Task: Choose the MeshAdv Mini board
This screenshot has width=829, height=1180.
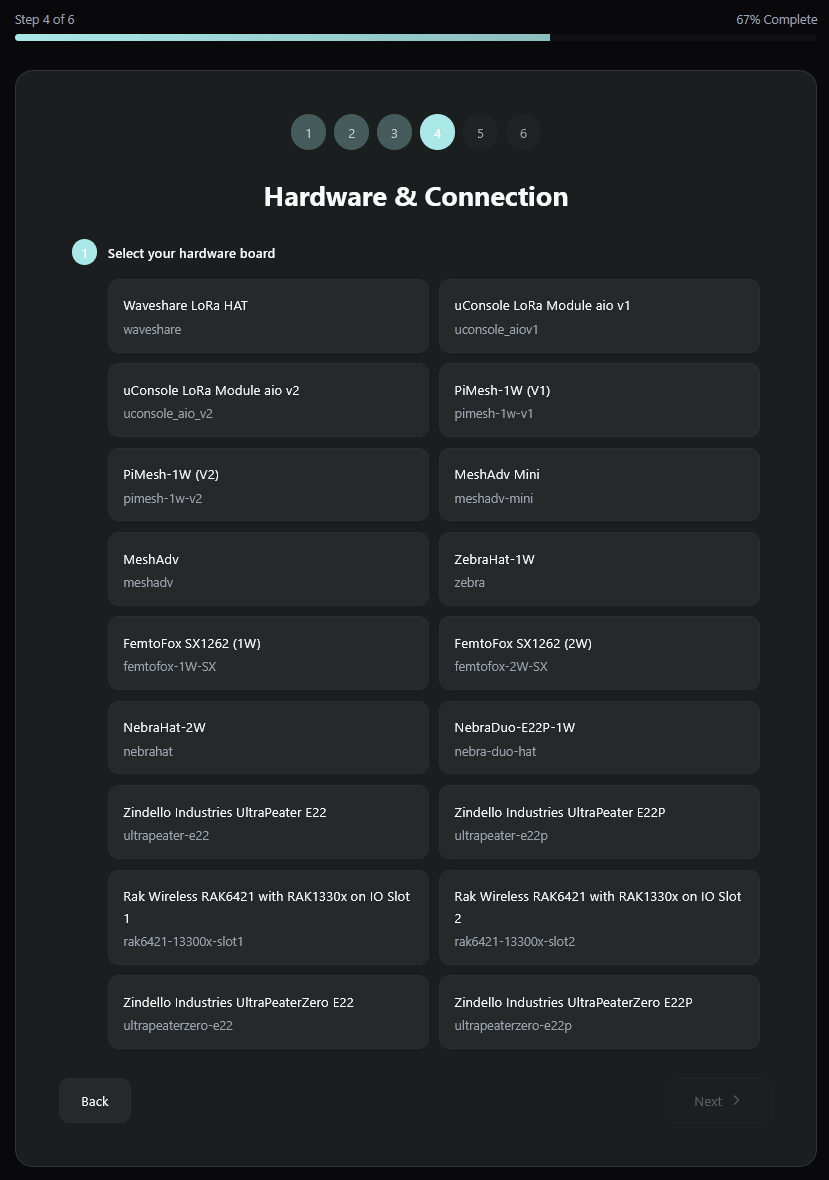Action: (599, 485)
